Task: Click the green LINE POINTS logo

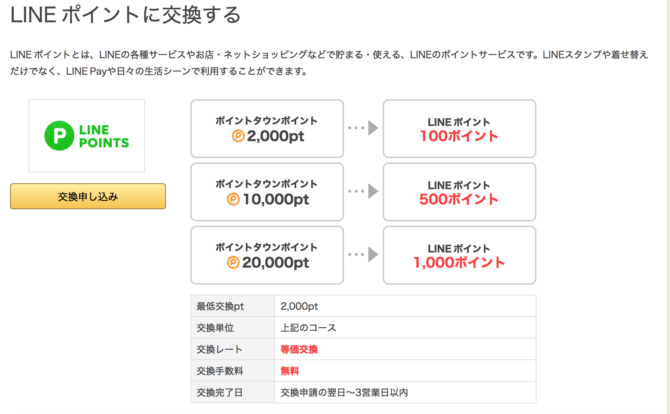Action: [87, 136]
